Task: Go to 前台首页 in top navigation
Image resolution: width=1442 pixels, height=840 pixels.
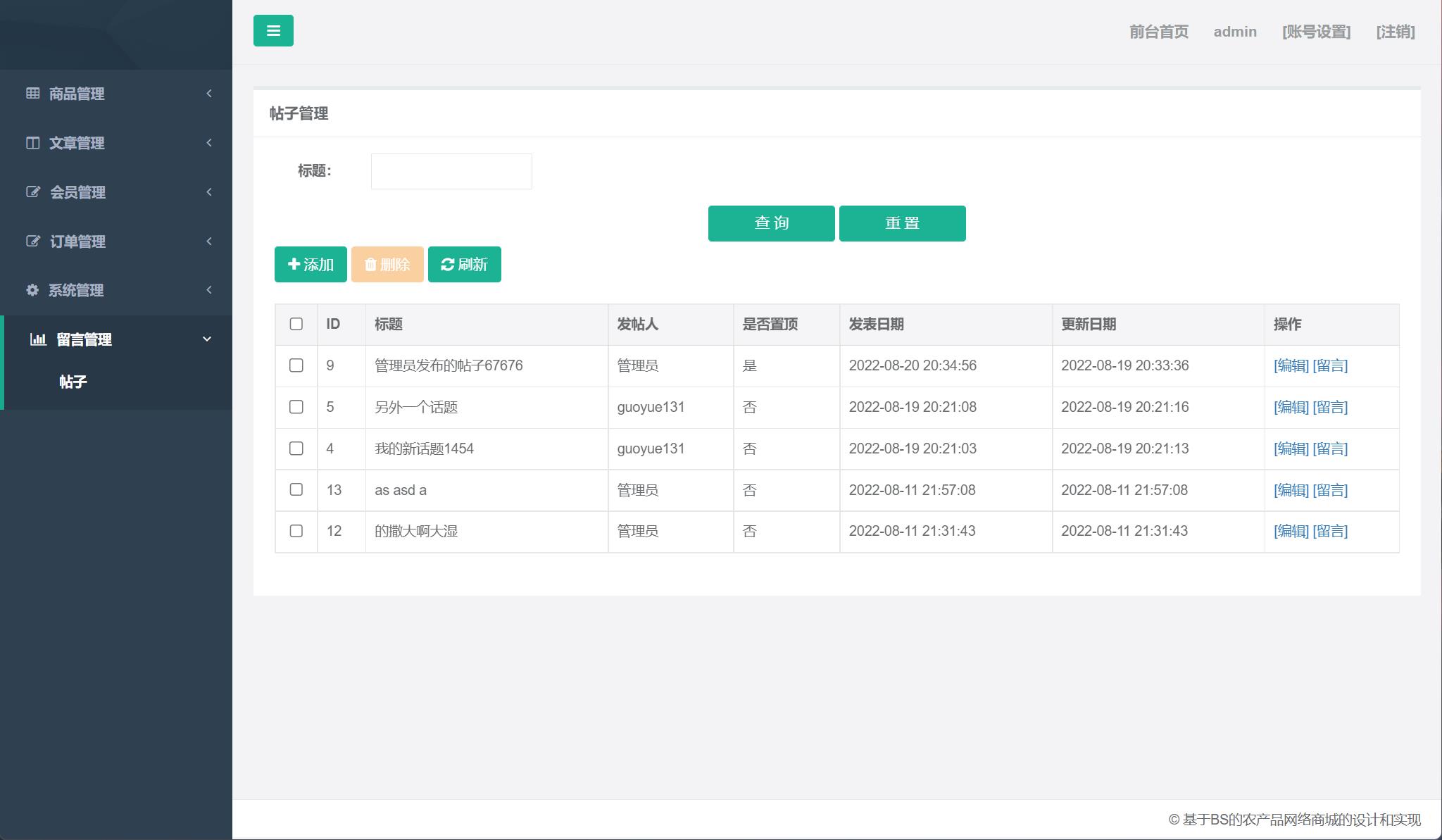Action: (1158, 32)
